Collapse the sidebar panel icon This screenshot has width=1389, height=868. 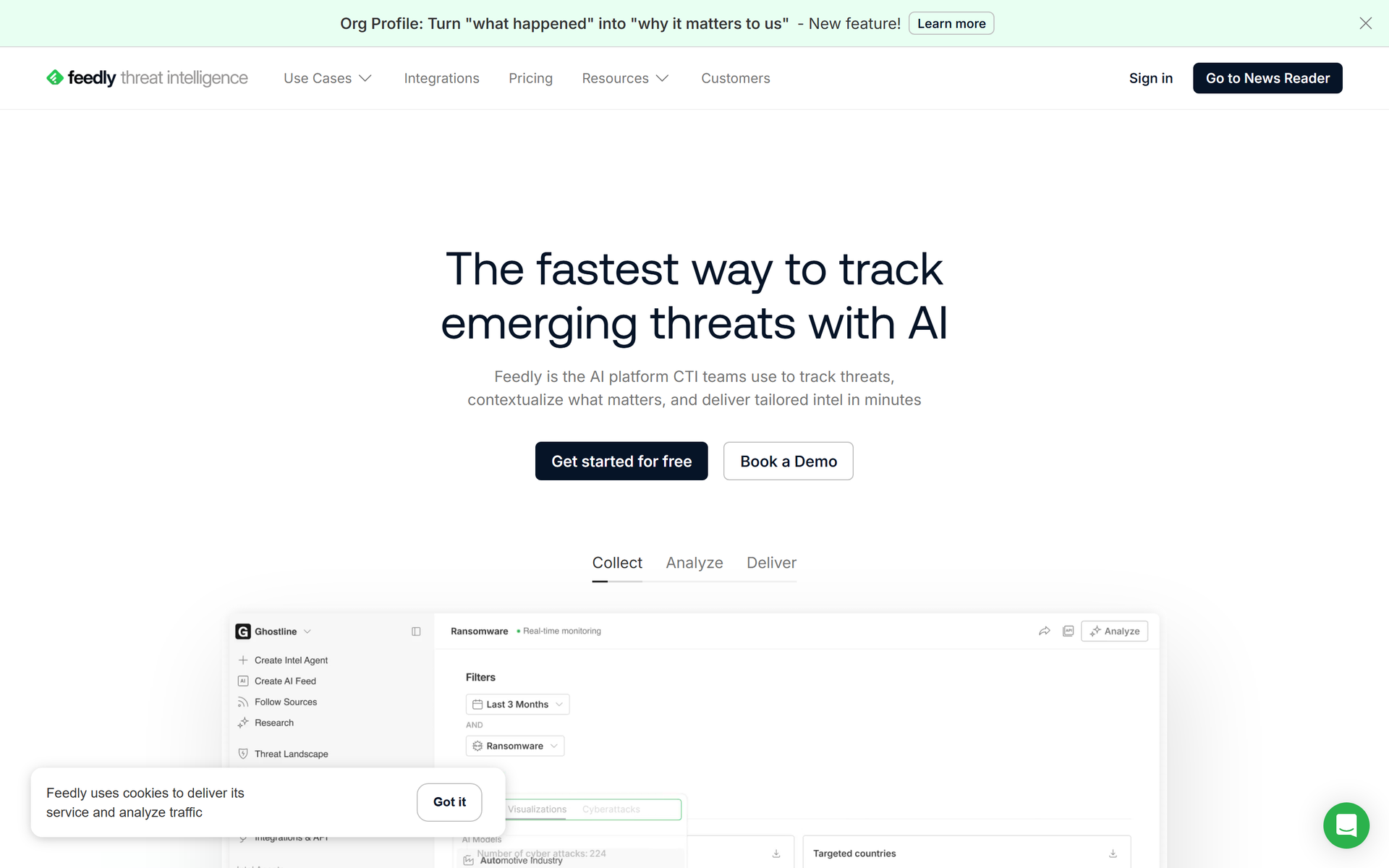[416, 631]
